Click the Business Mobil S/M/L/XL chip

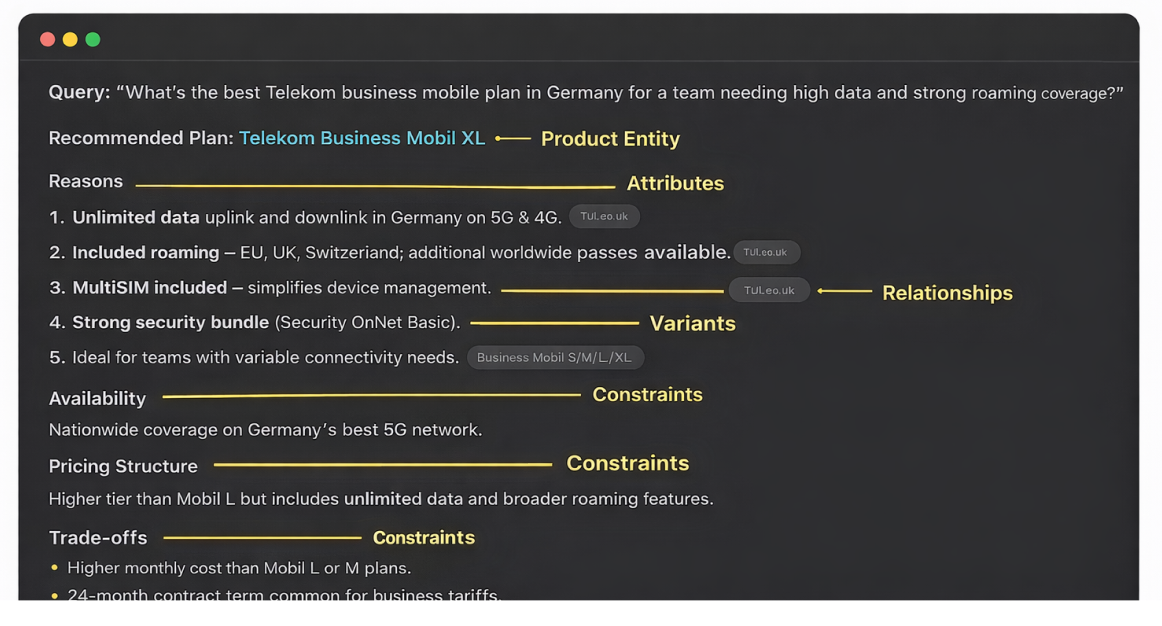(554, 357)
